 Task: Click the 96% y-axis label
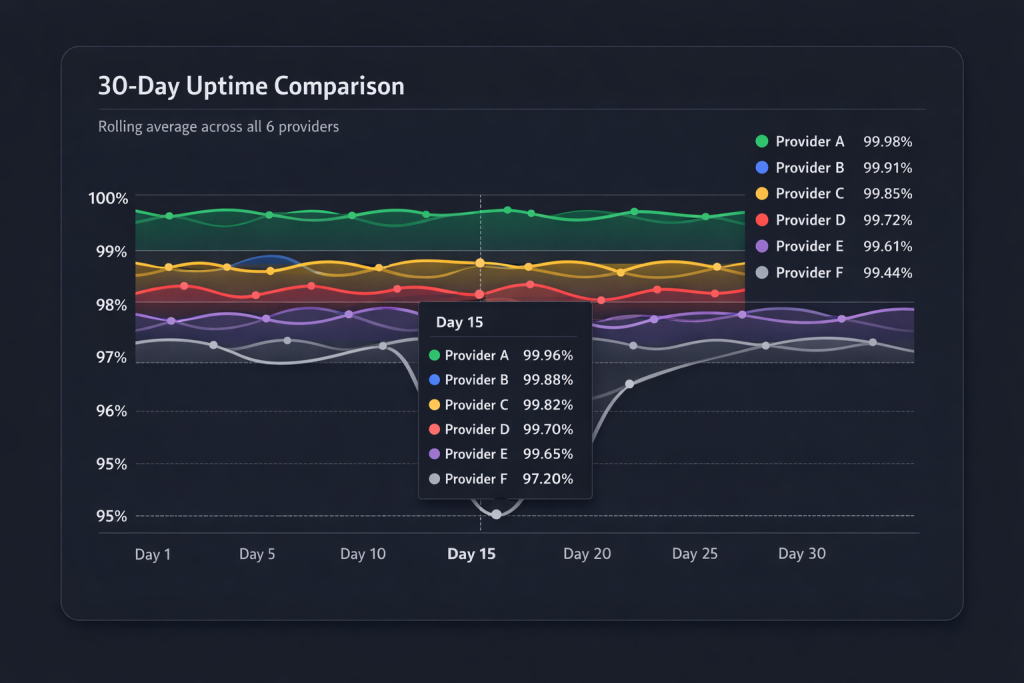(x=112, y=411)
